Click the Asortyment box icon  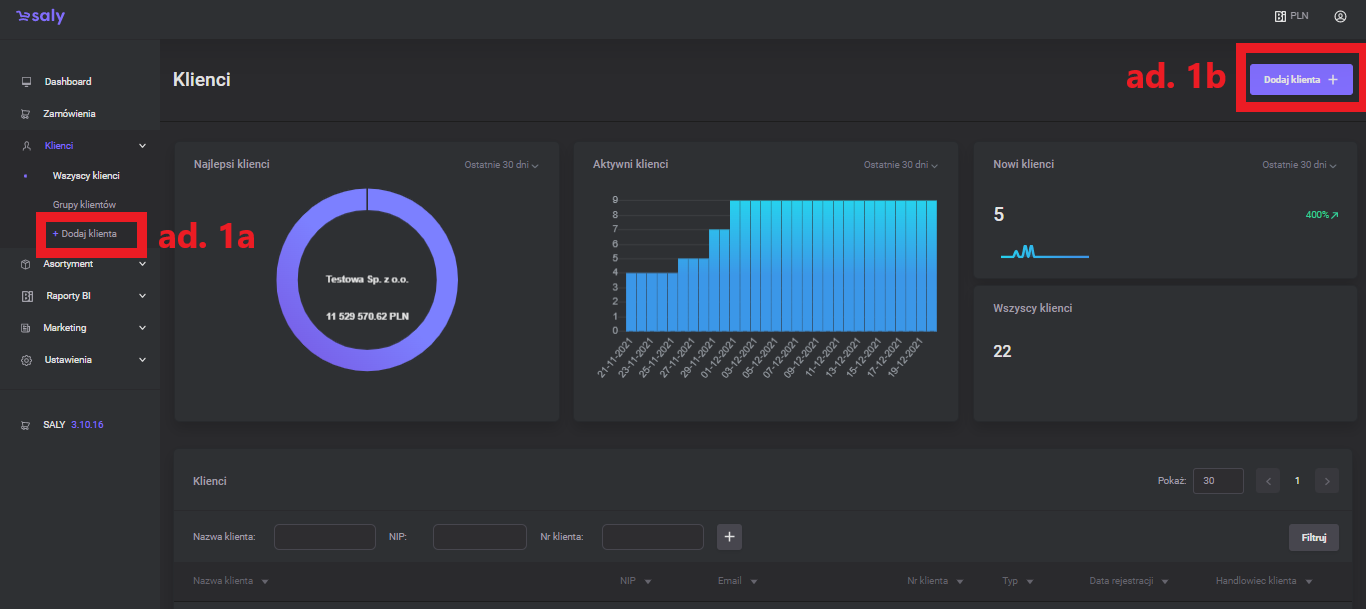(x=27, y=264)
